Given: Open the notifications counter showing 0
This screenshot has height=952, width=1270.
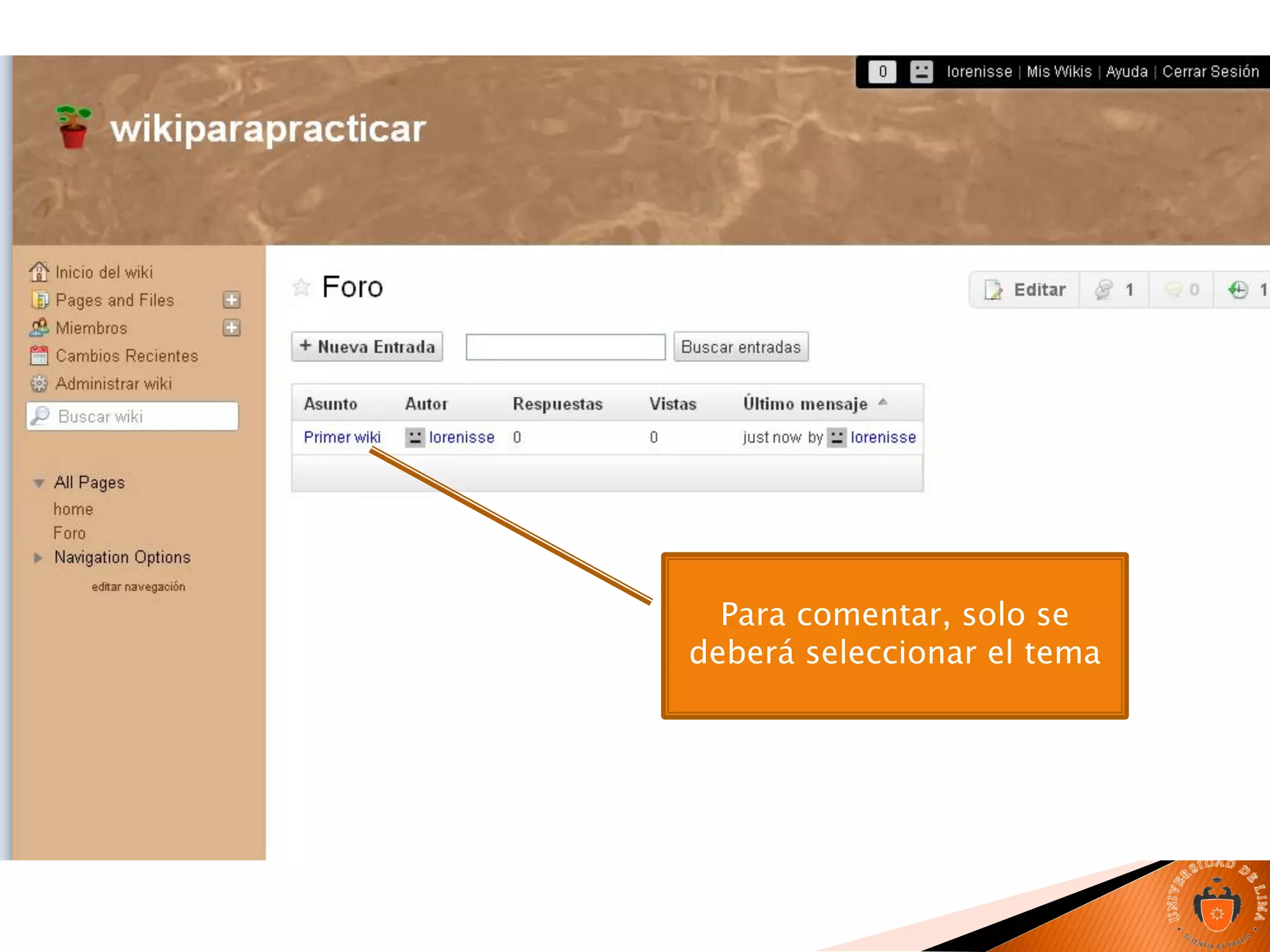Looking at the screenshot, I should (882, 72).
